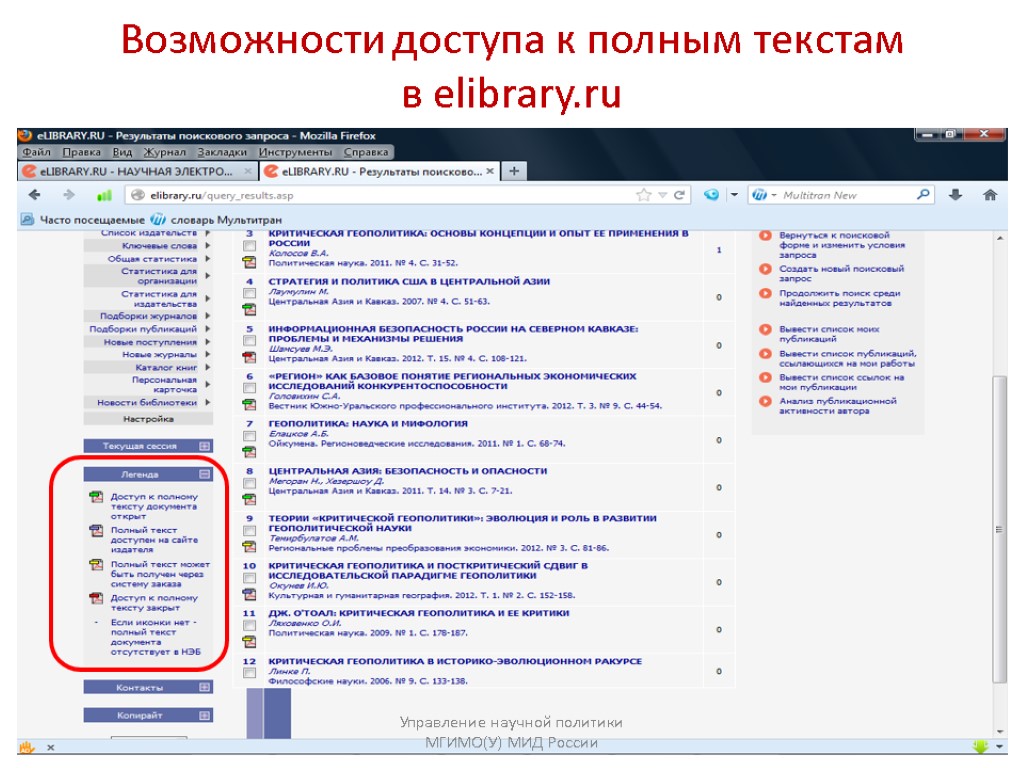Switch to the НАУЧНАЯ ЭЛЕКТРО... tab

[x=136, y=171]
